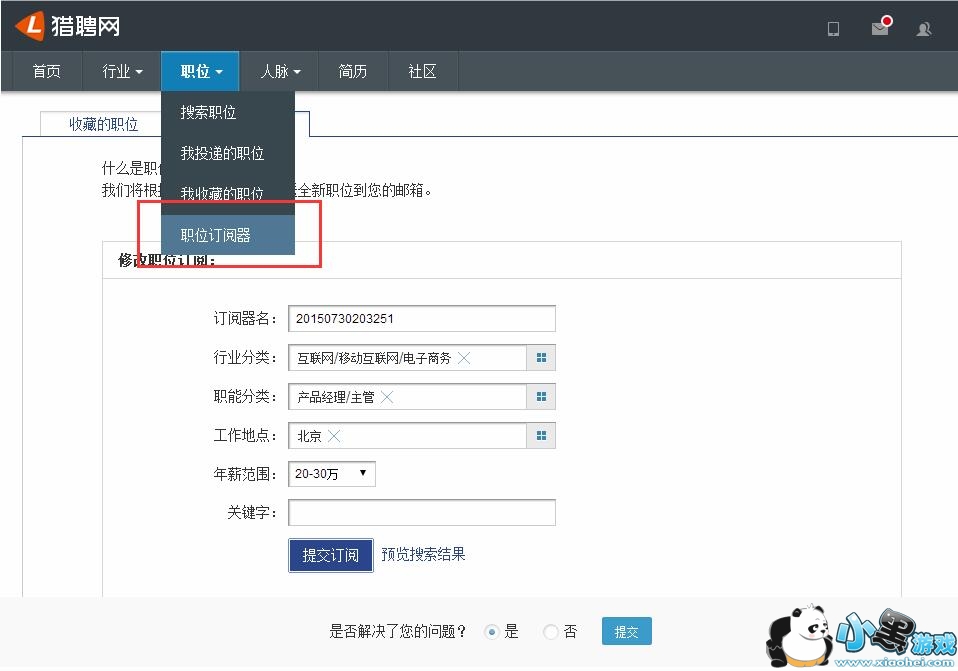Remove 互联网/移动互联网/电子商务 tag
This screenshot has height=671, width=958.
click(464, 358)
